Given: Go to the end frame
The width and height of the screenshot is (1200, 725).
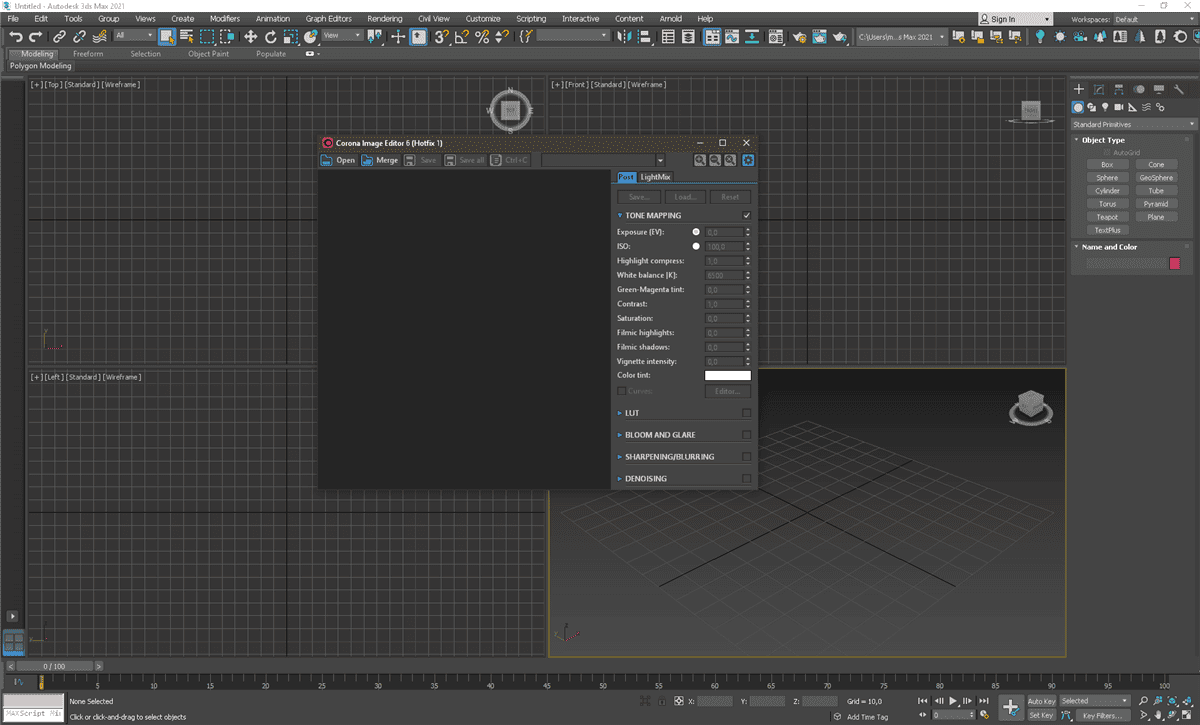Looking at the screenshot, I should (983, 701).
